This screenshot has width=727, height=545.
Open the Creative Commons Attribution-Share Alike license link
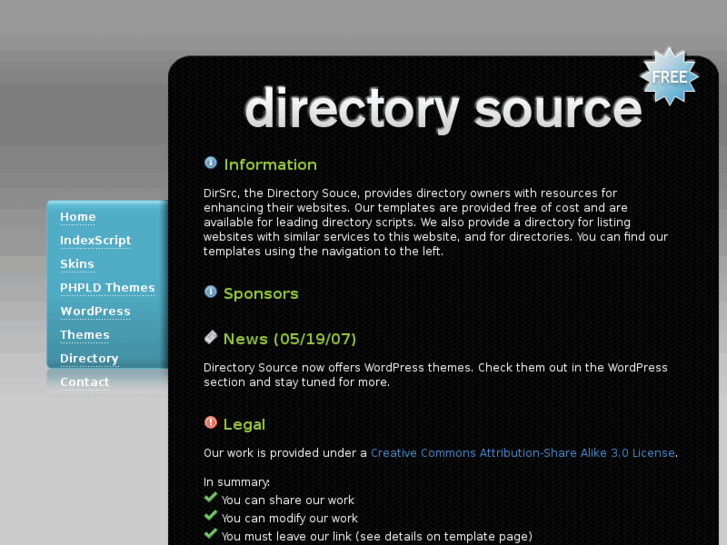click(523, 453)
